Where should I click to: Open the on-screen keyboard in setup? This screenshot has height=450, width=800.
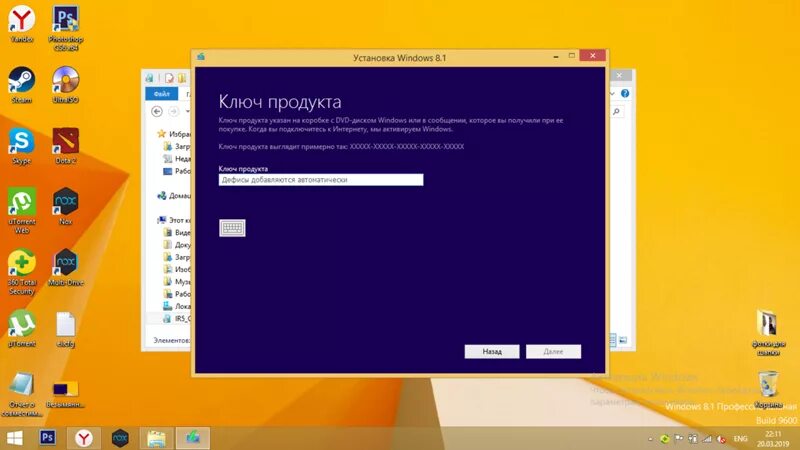coord(232,228)
